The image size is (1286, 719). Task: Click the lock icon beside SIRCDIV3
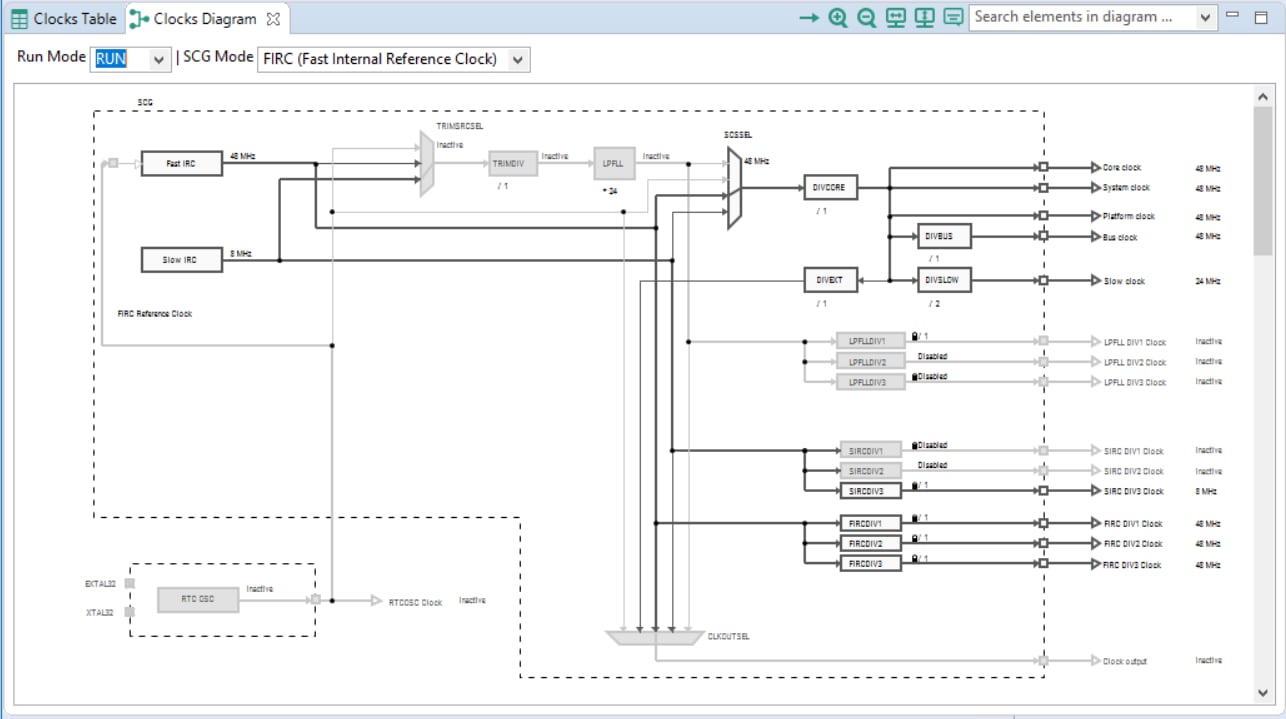click(915, 486)
